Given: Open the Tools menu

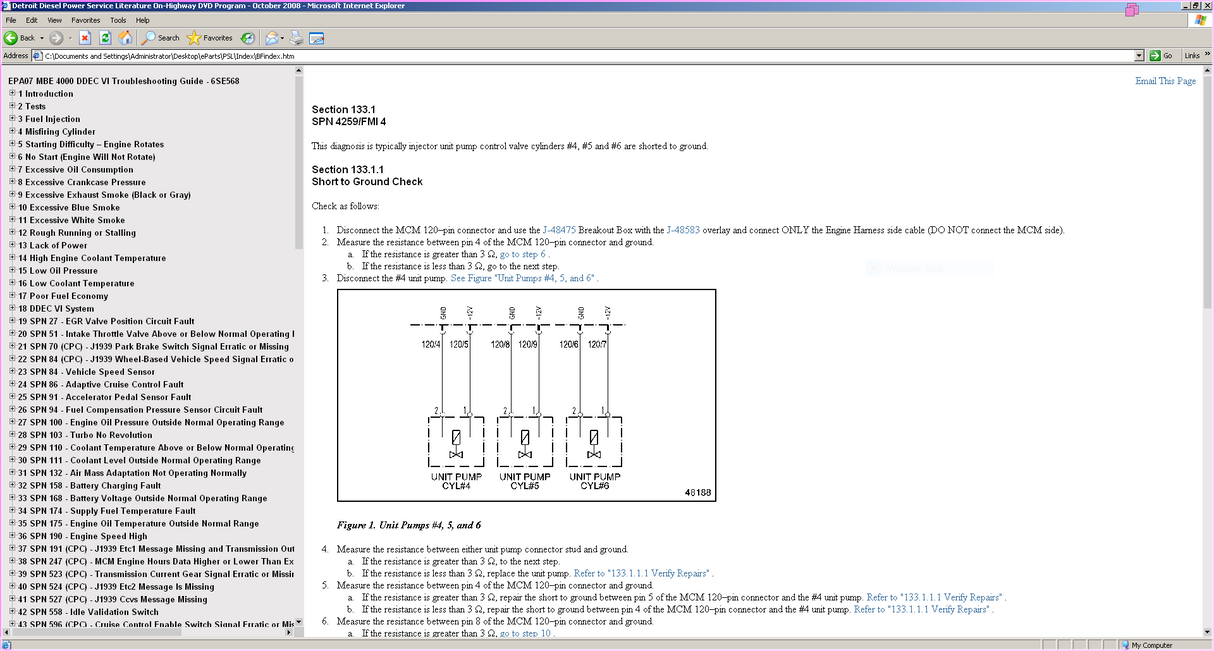Looking at the screenshot, I should click(x=118, y=20).
